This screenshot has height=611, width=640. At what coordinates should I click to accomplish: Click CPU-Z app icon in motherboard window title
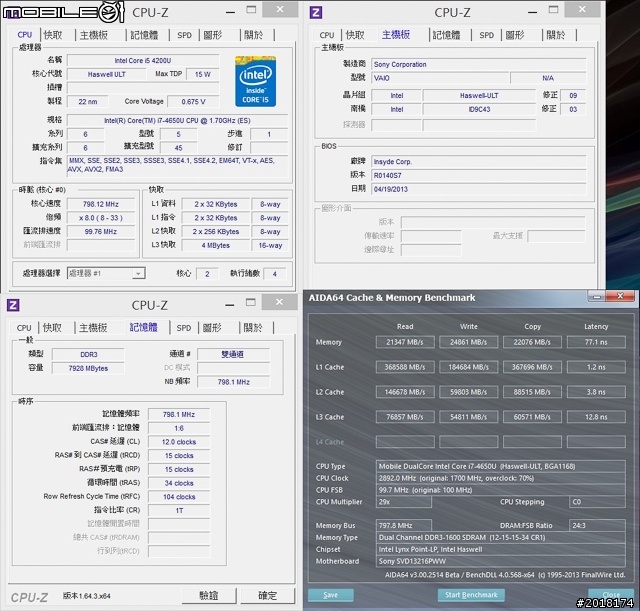point(316,12)
